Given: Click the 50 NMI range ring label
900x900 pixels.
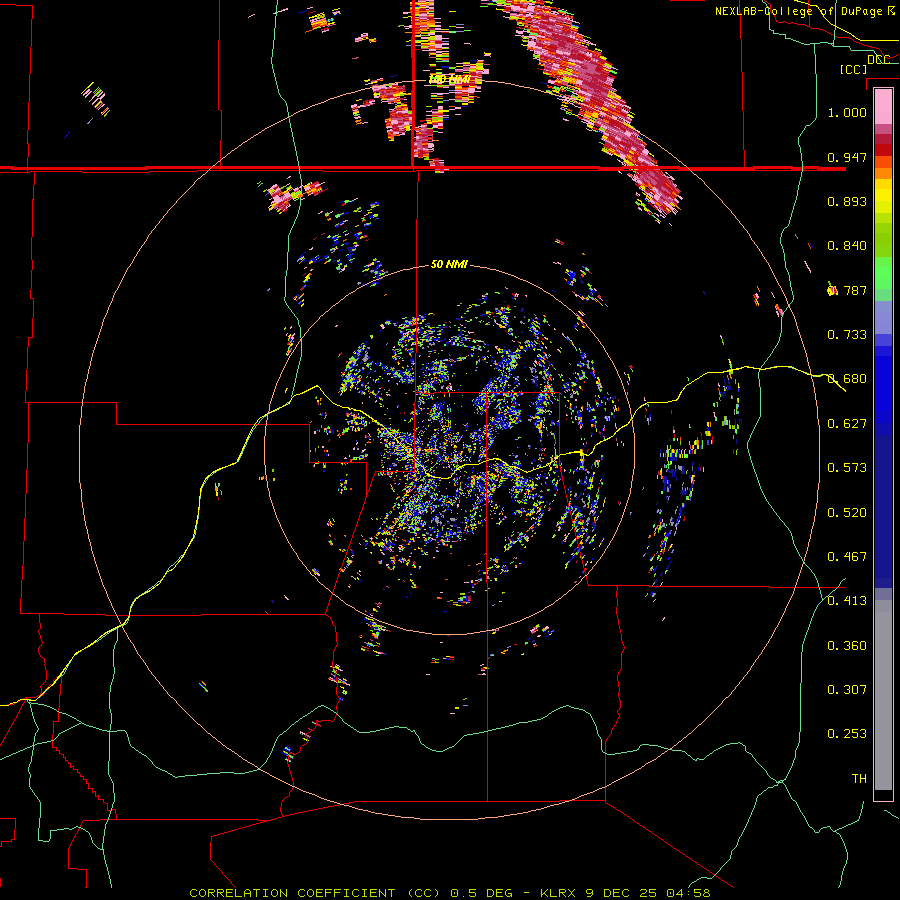Looking at the screenshot, I should click(449, 265).
